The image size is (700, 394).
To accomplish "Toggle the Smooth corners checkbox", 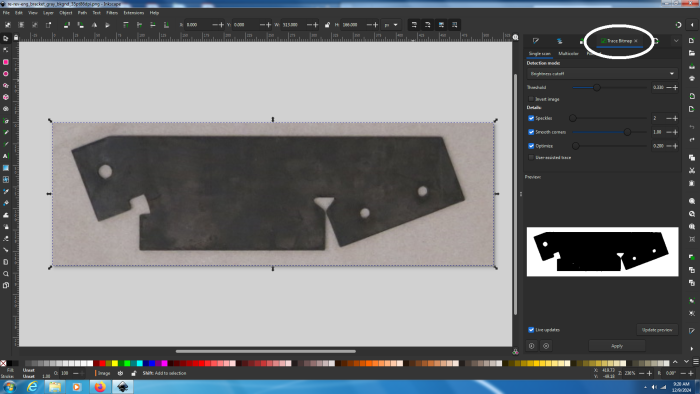I will [531, 132].
